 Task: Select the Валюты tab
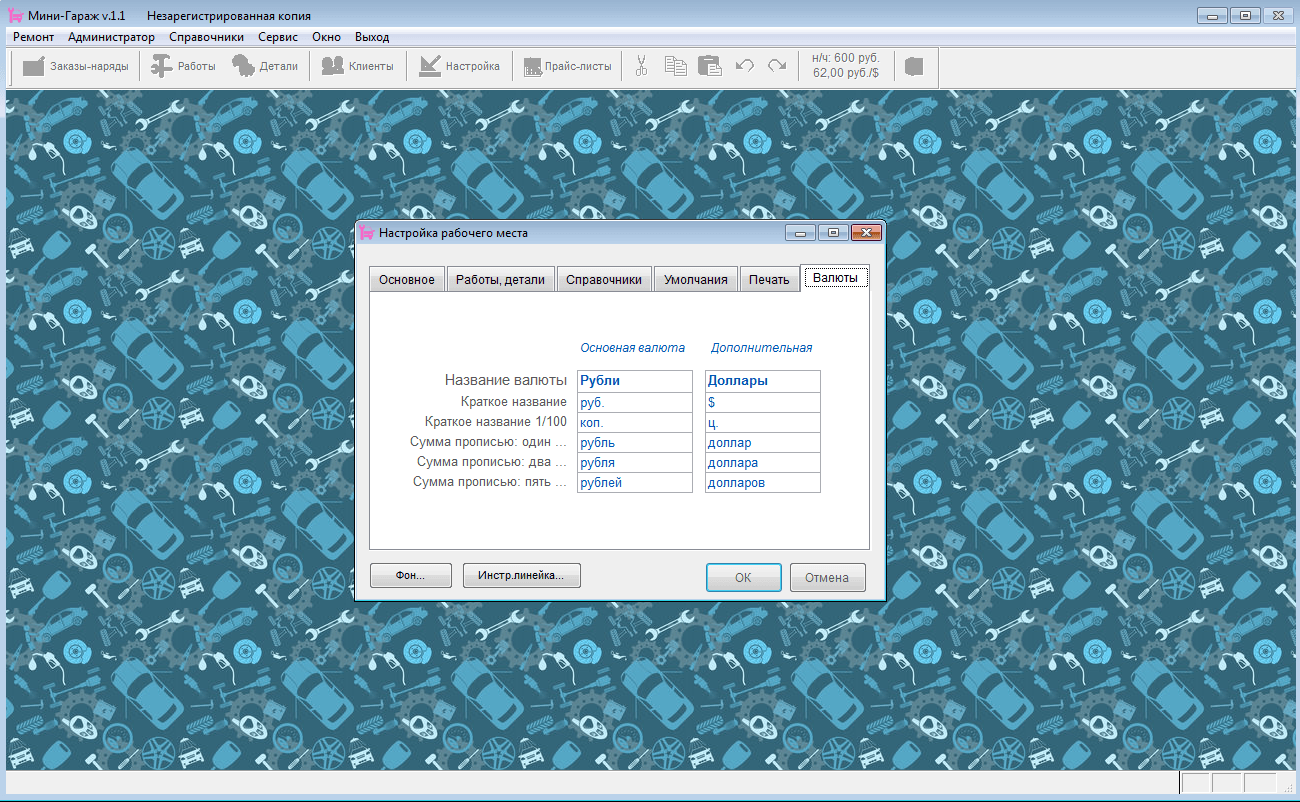tap(835, 277)
